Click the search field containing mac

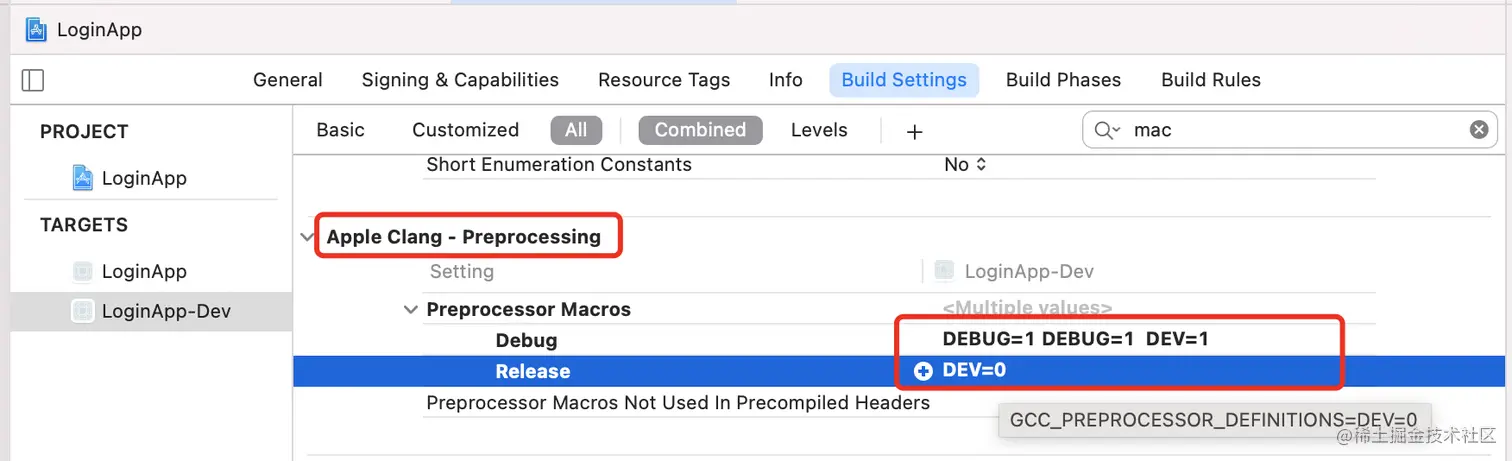[1290, 130]
